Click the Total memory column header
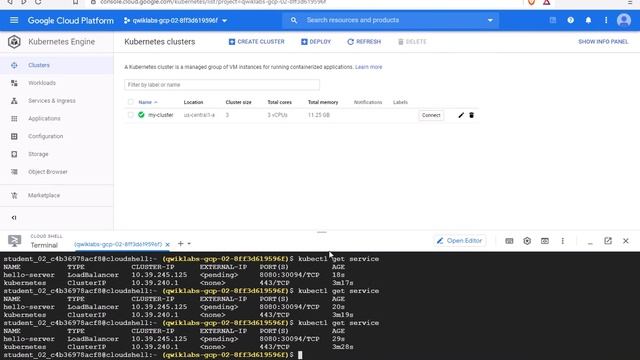The width and height of the screenshot is (640, 360). click(x=323, y=102)
